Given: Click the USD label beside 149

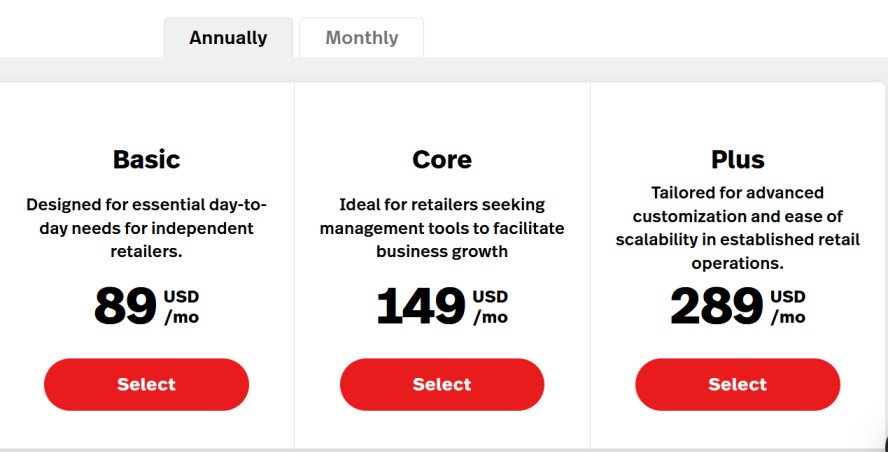Looking at the screenshot, I should coord(490,296).
